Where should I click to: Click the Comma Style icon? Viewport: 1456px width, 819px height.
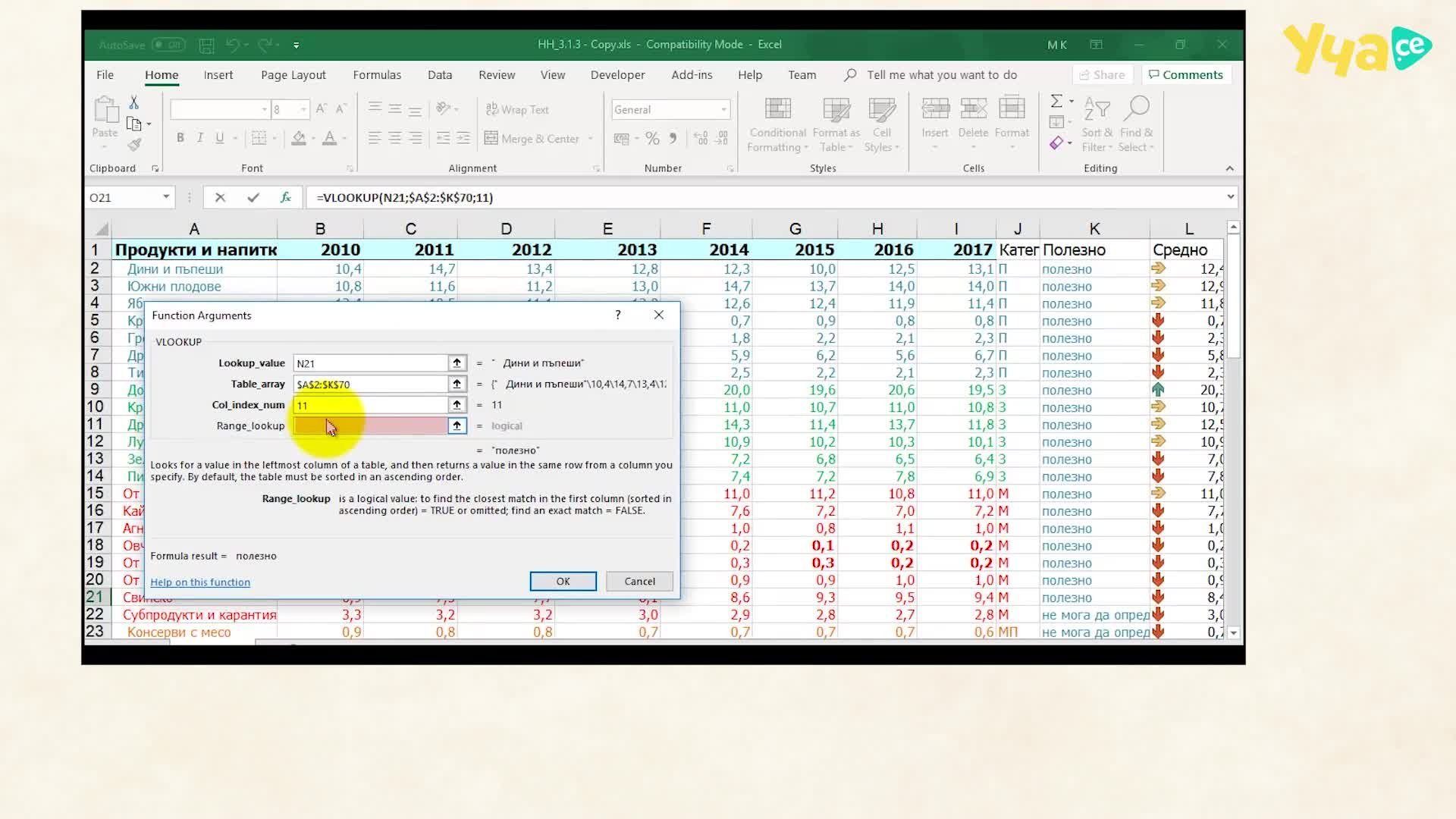click(673, 138)
